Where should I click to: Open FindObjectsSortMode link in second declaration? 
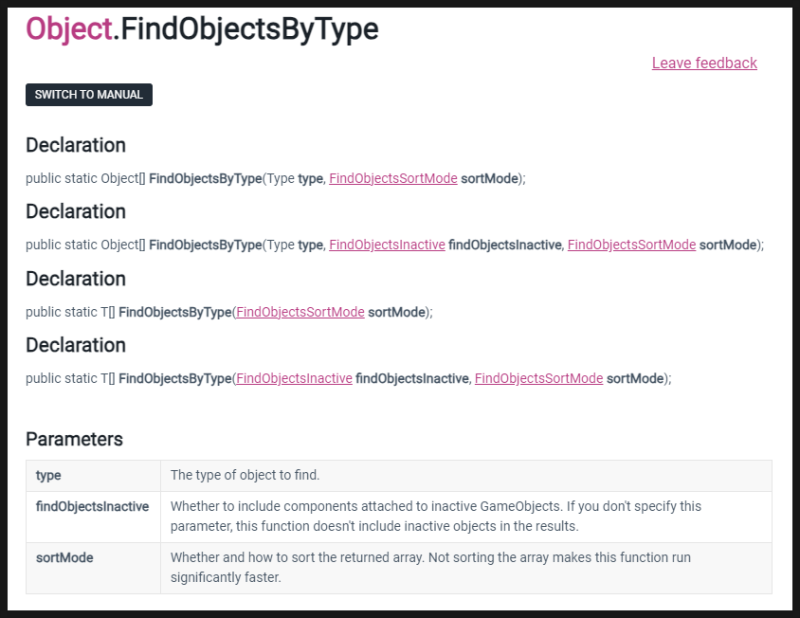click(632, 245)
